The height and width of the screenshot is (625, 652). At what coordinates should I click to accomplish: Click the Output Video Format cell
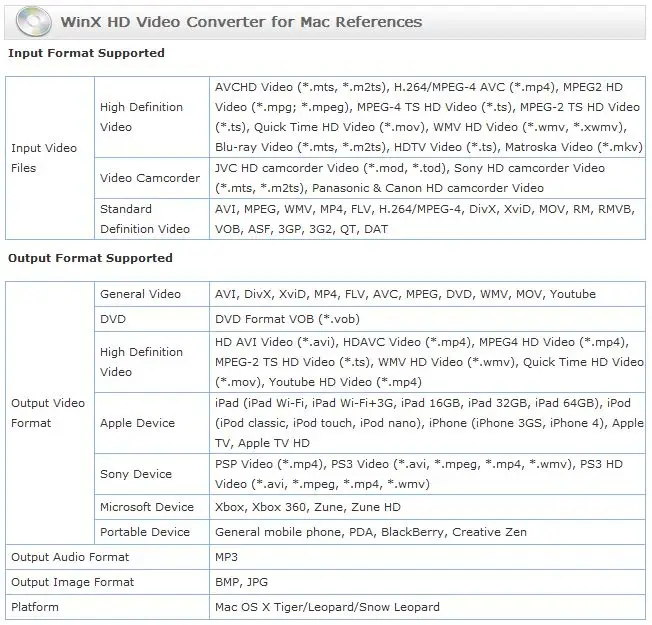pos(44,413)
